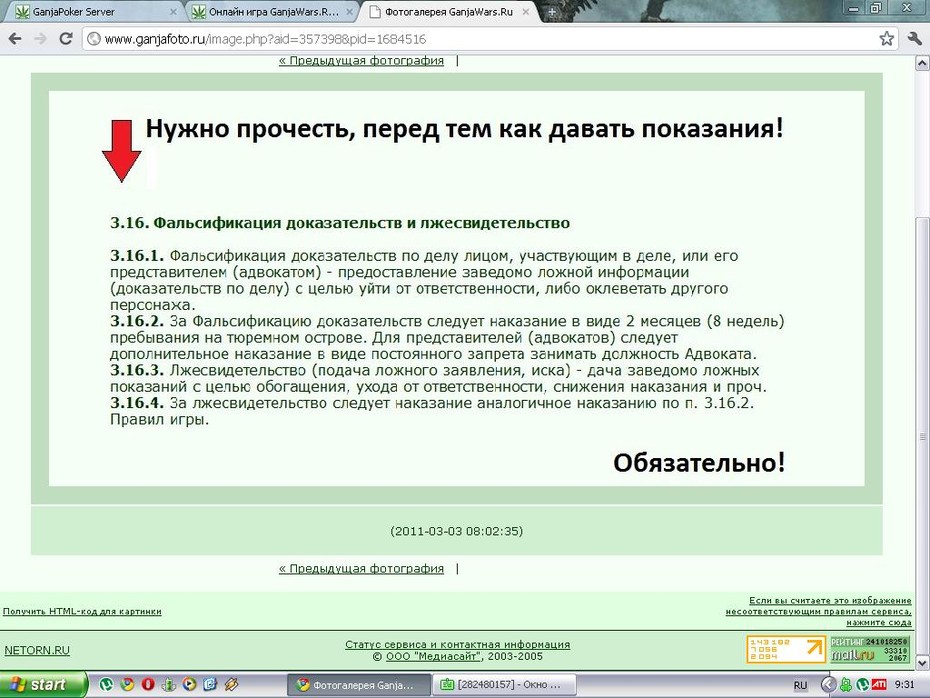Click the vertical scrollbar thumb
This screenshot has width=930, height=698.
[922, 436]
